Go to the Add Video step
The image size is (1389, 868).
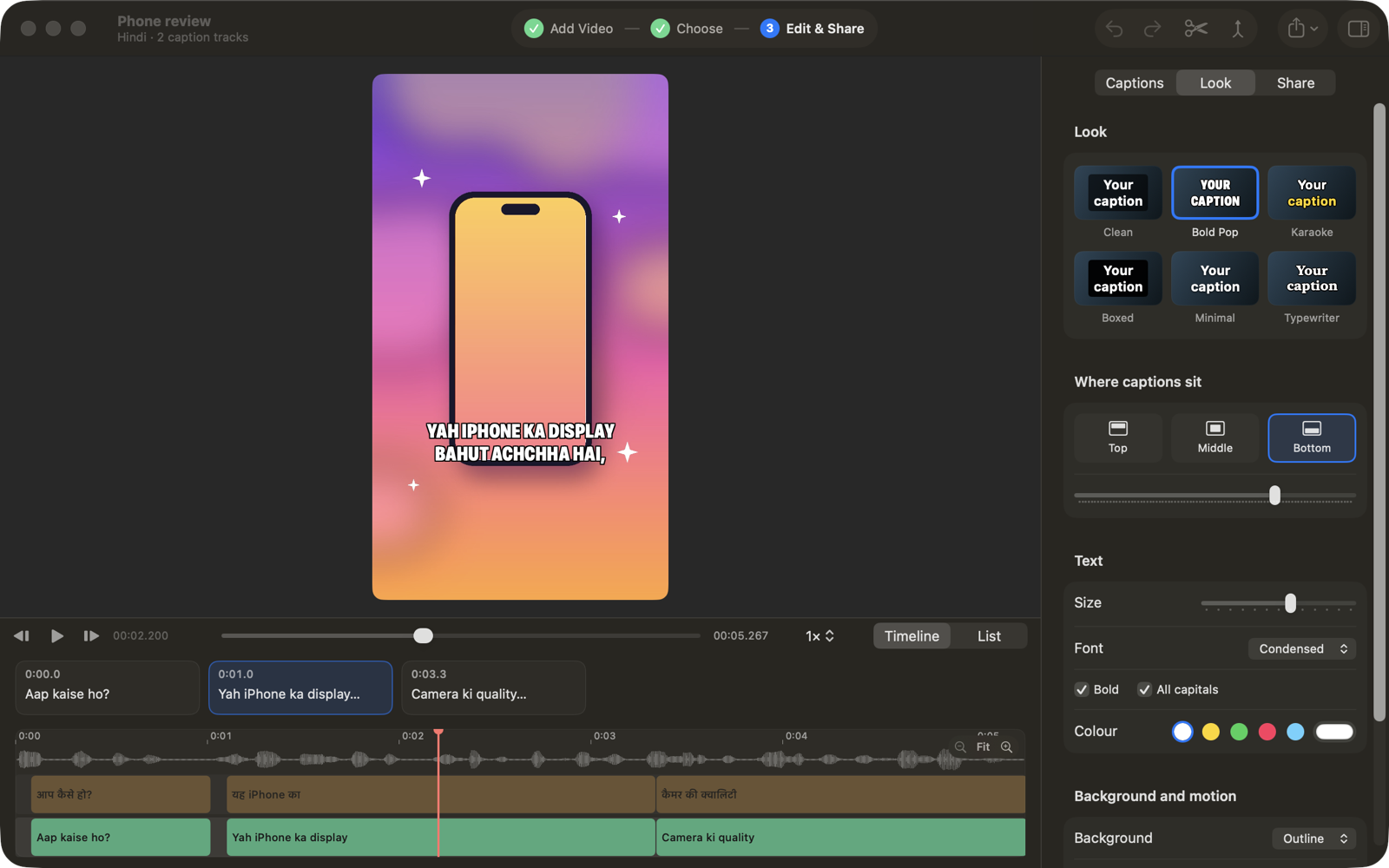click(x=569, y=29)
